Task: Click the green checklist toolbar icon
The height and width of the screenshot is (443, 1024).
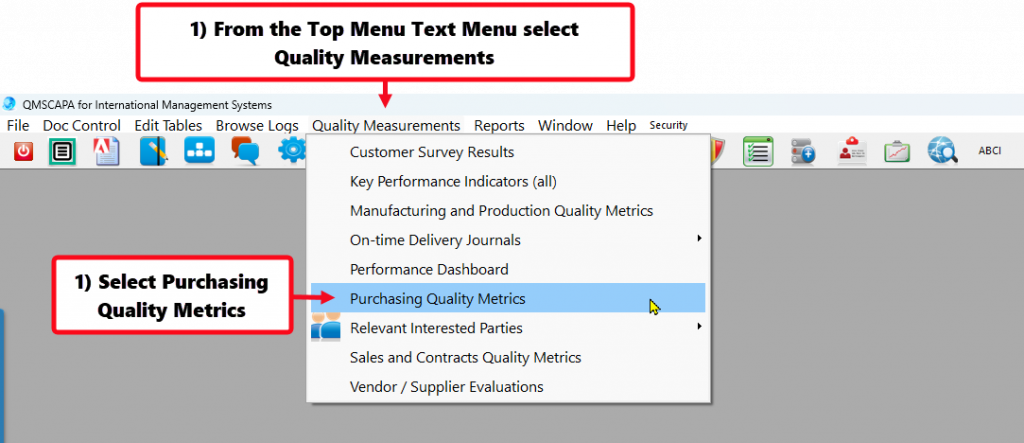Action: 759,151
